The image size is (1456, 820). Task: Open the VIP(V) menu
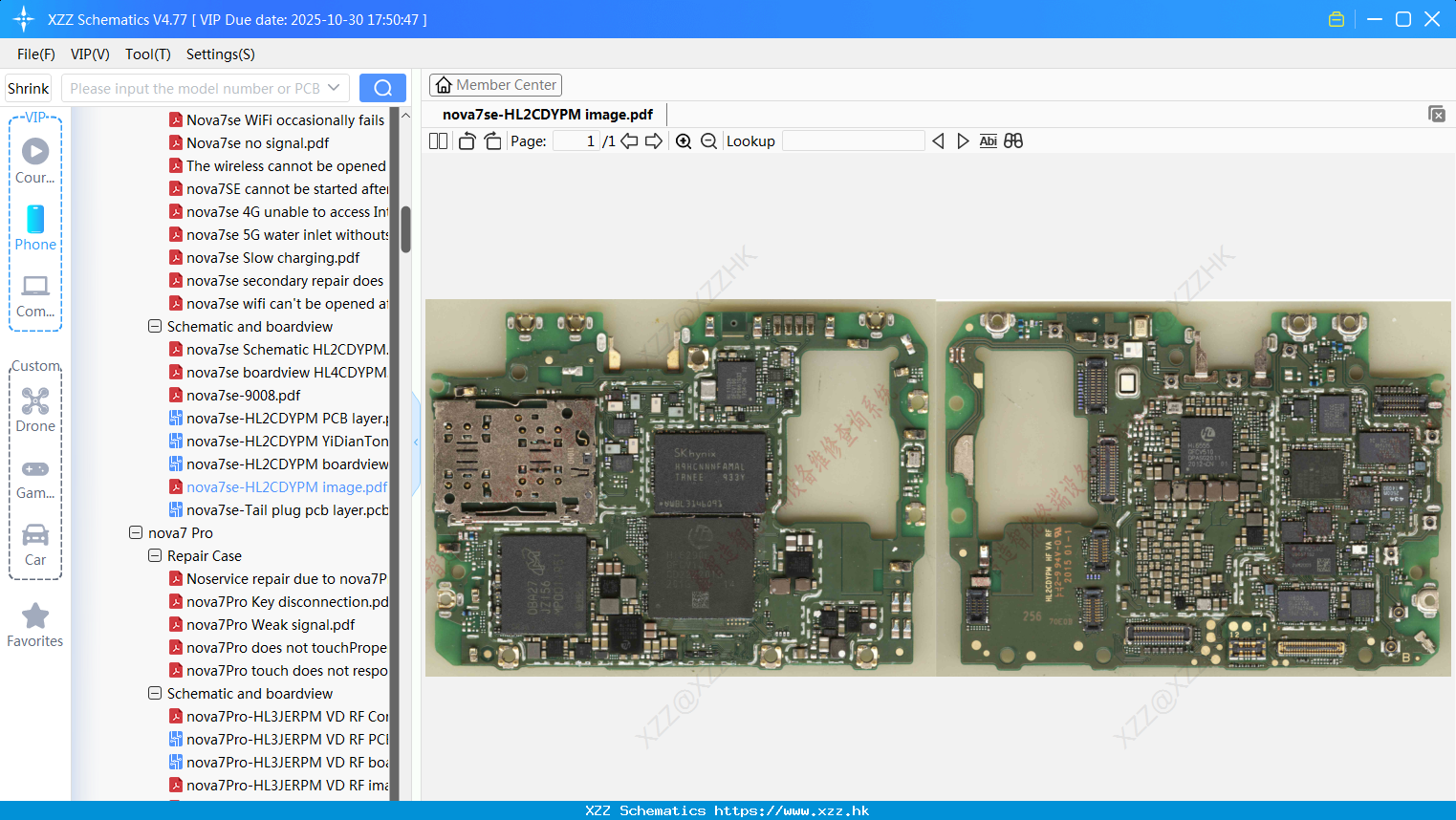coord(90,54)
